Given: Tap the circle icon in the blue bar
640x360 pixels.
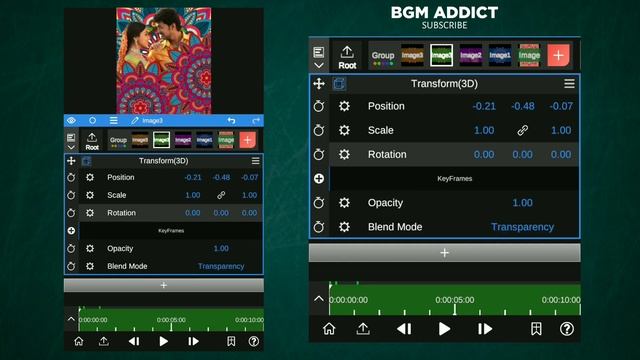Looking at the screenshot, I should (x=93, y=120).
